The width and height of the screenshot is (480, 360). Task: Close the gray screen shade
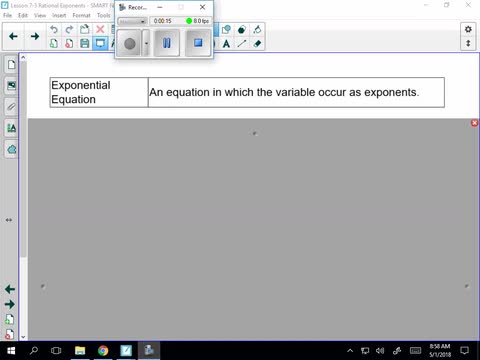pyautogui.click(x=474, y=123)
